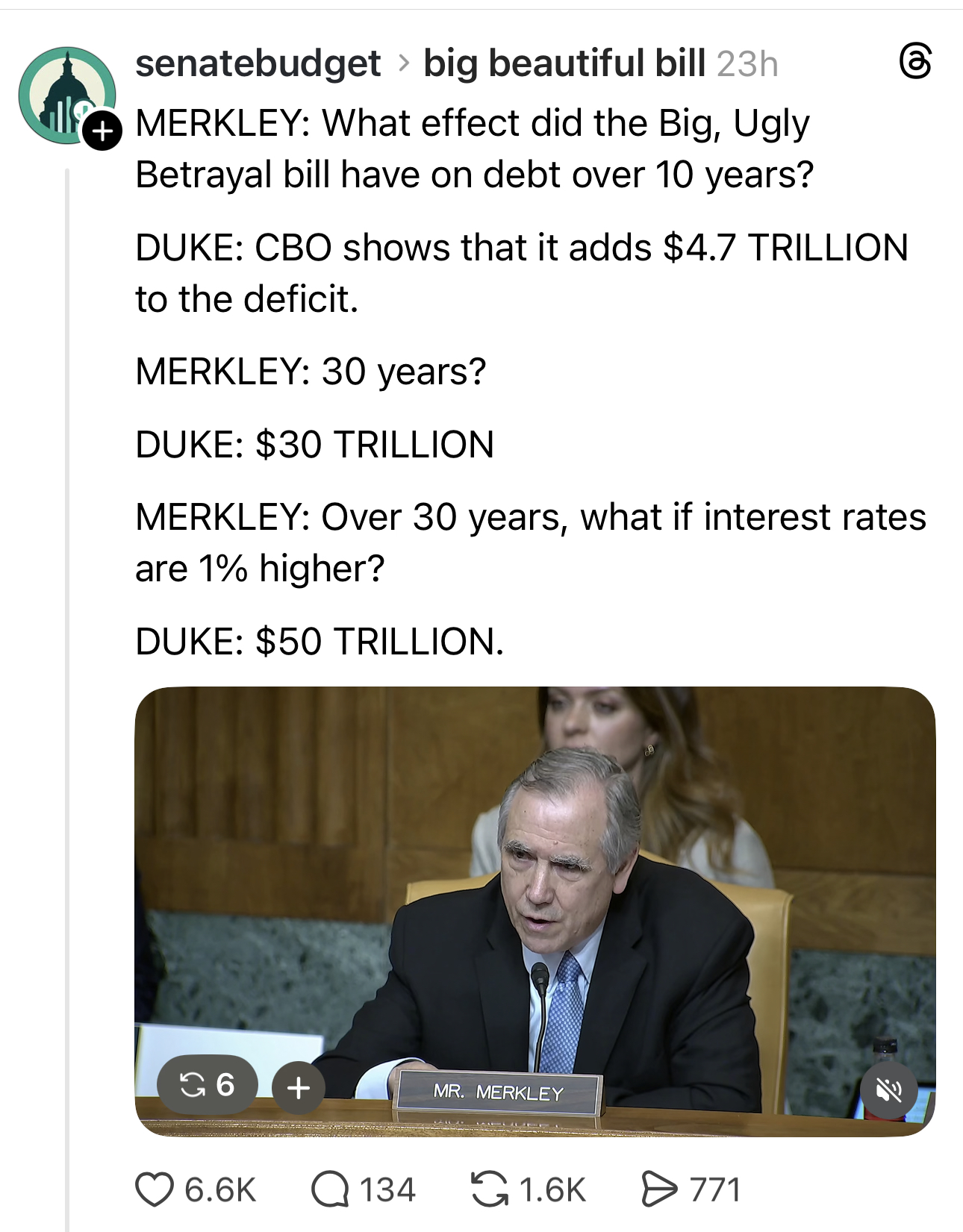The height and width of the screenshot is (1232, 963).
Task: View the 1.6K reposts count
Action: coord(552,1189)
